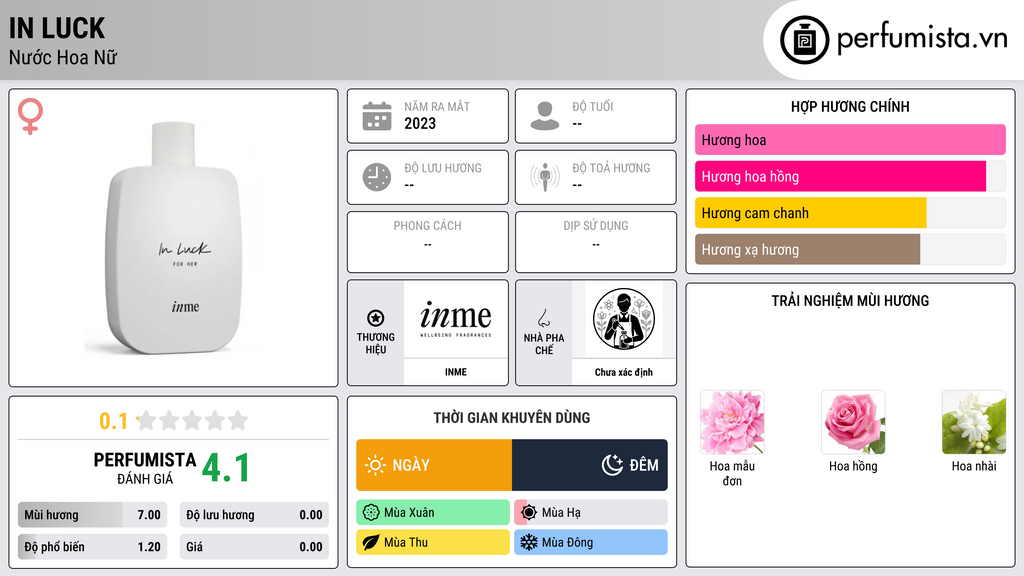Click the Hương hoa accord bar
This screenshot has width=1024, height=576.
coord(850,140)
